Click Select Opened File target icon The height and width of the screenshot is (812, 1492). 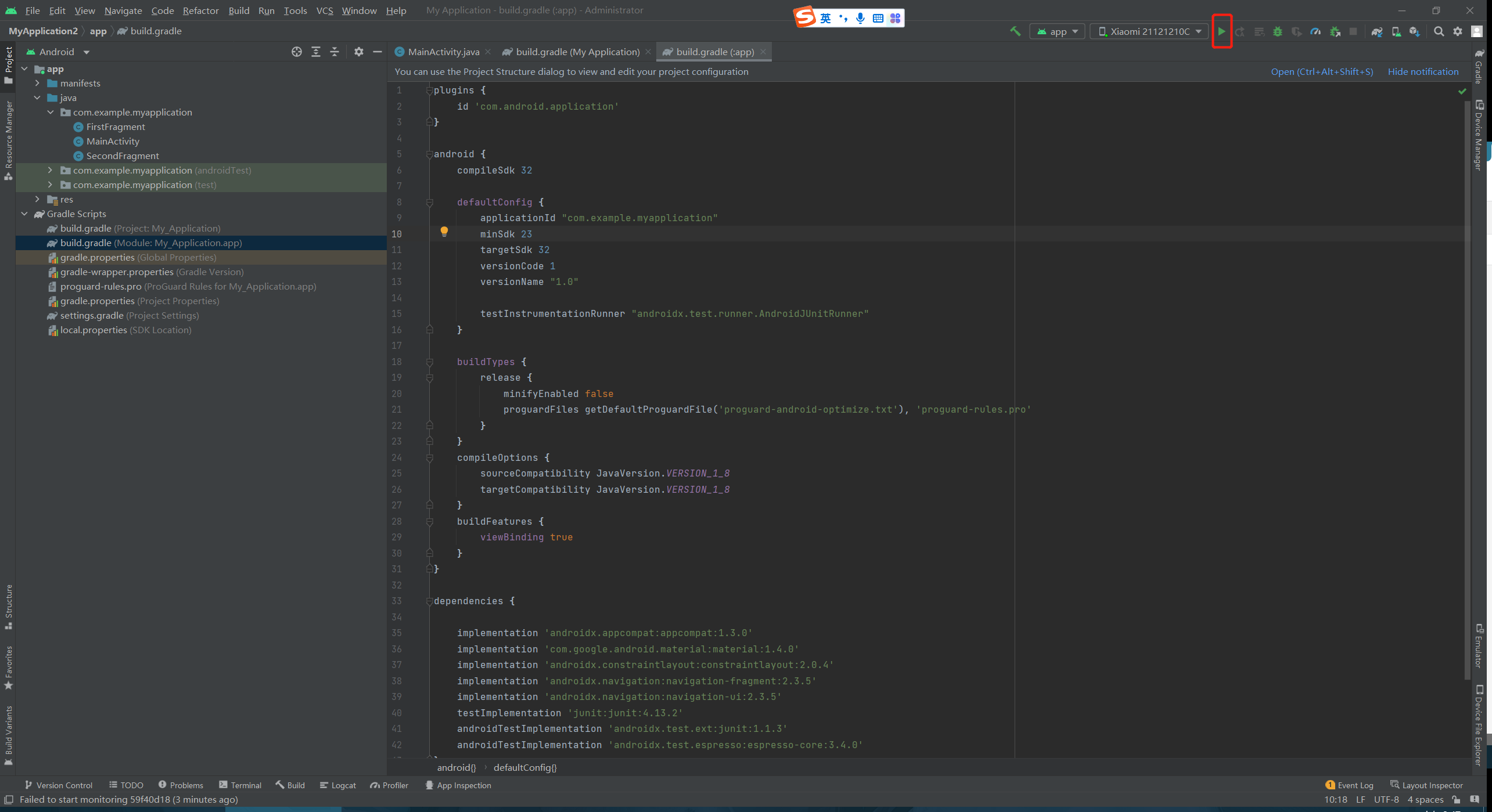click(x=297, y=52)
